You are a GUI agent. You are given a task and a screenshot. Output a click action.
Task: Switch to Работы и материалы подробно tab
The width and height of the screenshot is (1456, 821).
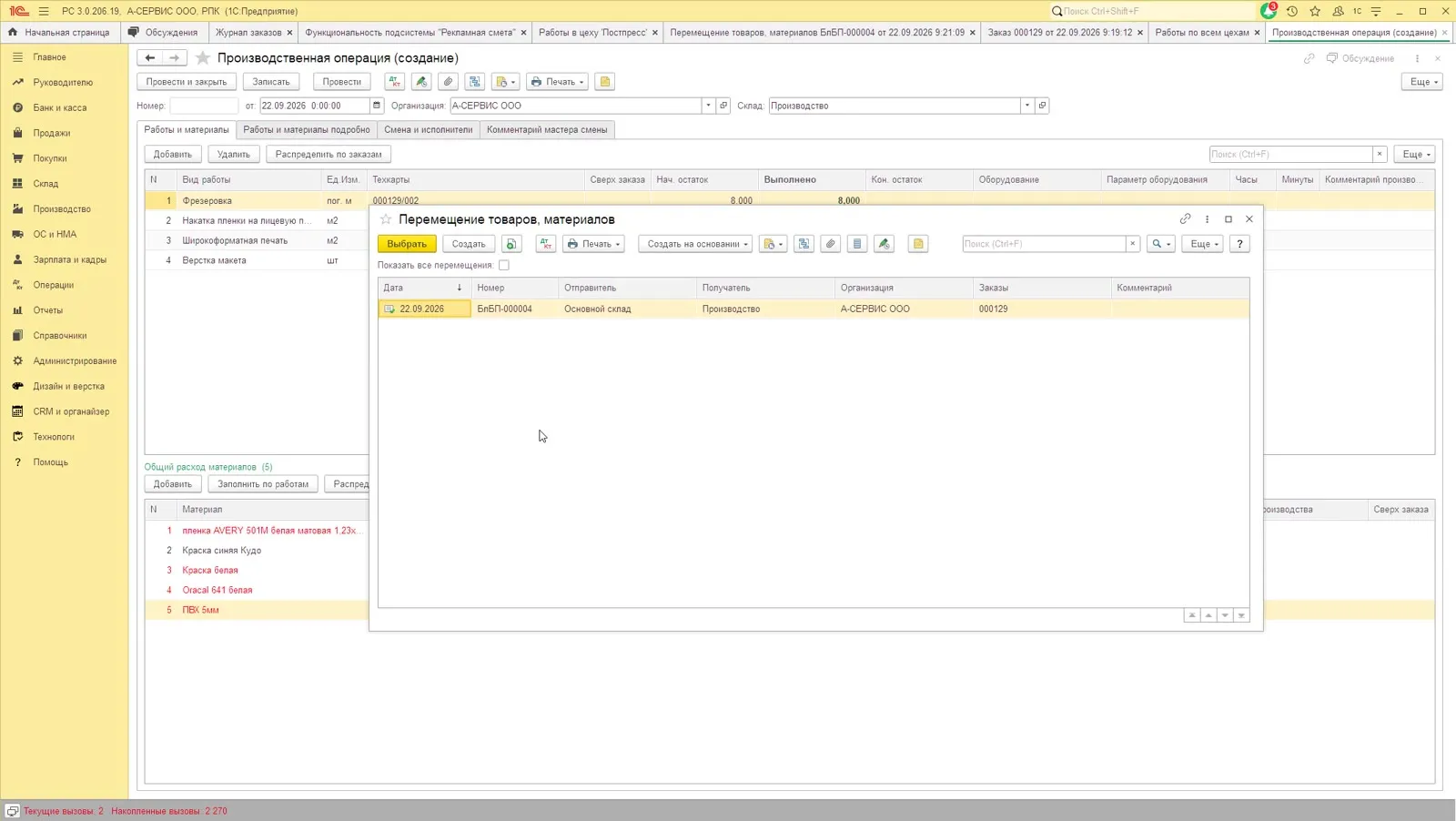[x=307, y=130]
